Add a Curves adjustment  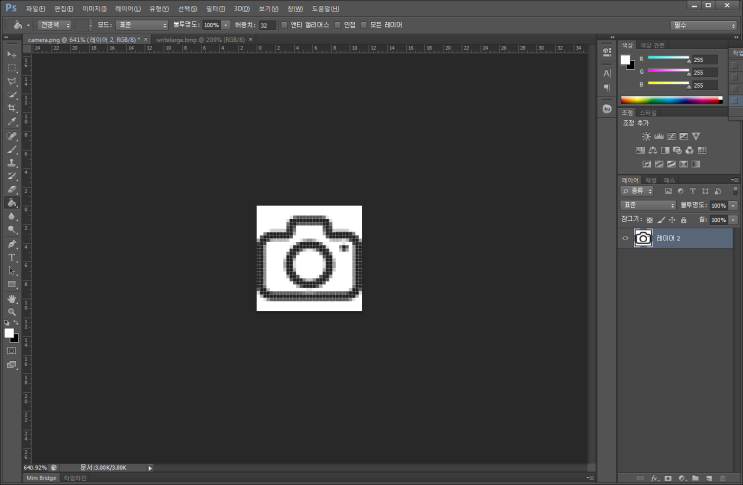pos(671,136)
